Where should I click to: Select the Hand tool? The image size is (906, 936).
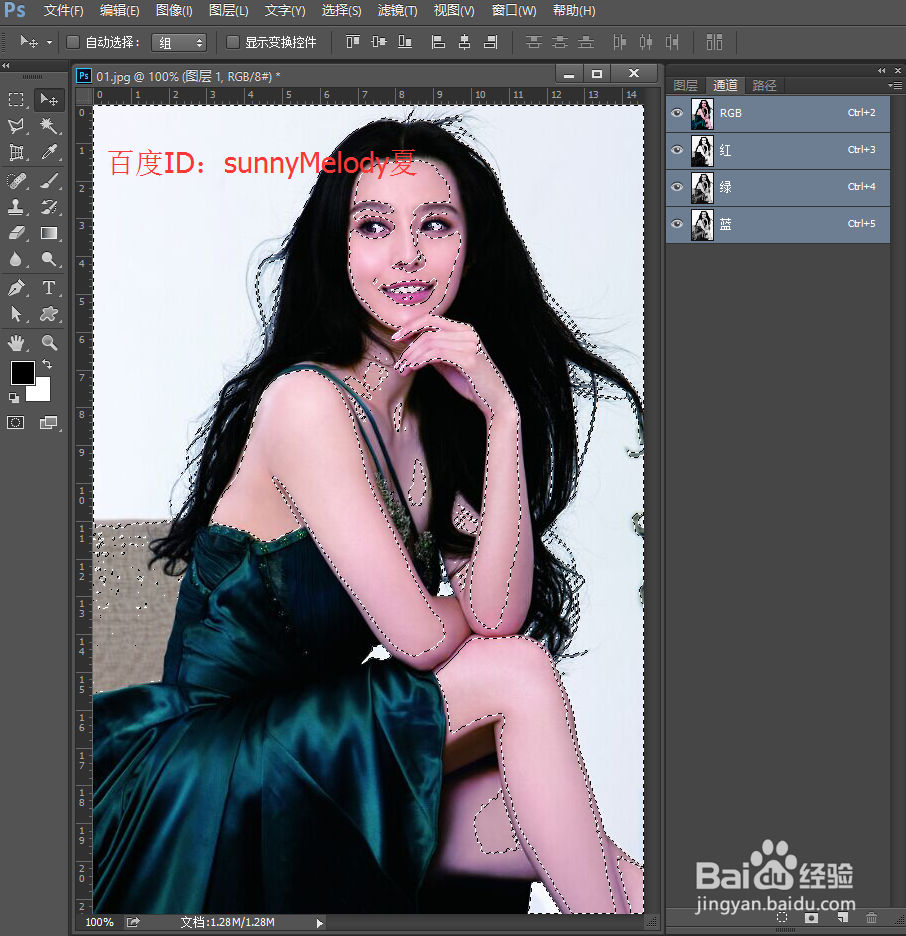click(16, 343)
